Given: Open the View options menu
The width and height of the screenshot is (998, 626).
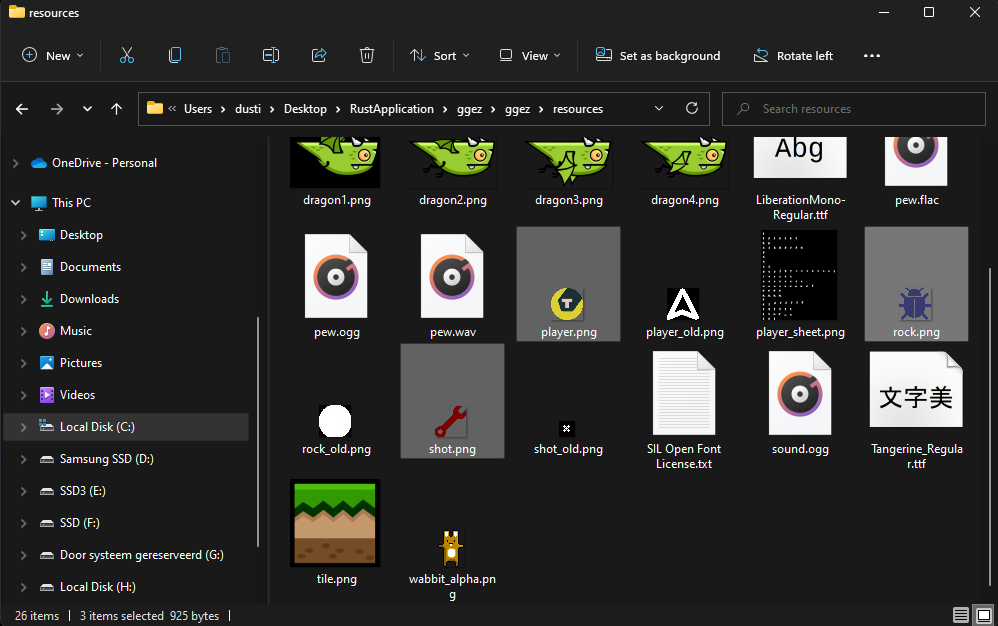Looking at the screenshot, I should 530,56.
